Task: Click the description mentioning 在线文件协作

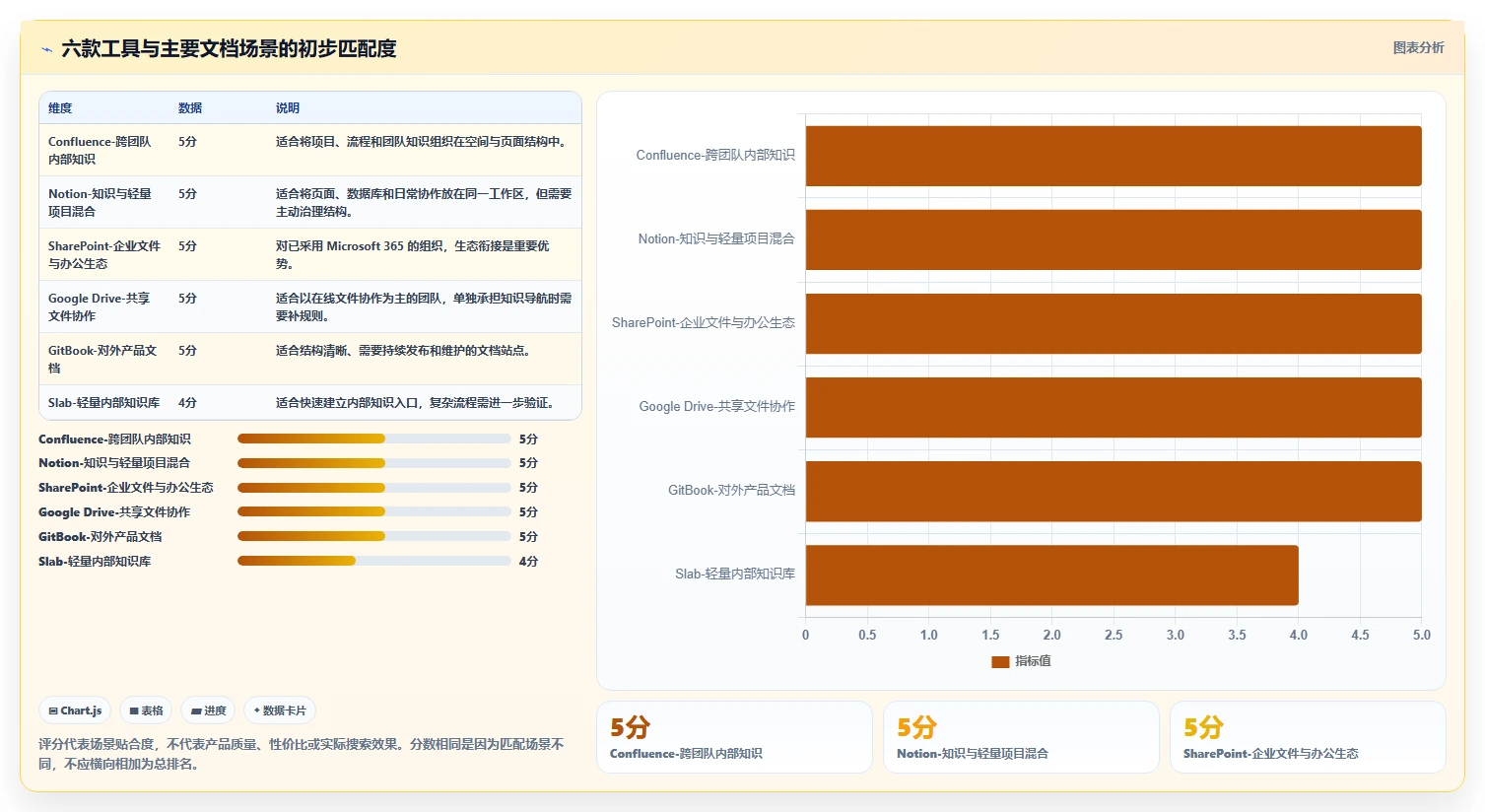Action: click(x=424, y=306)
